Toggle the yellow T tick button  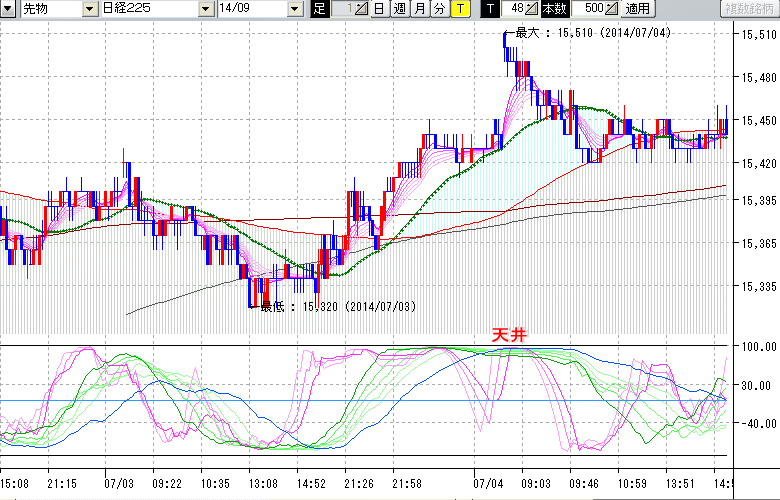[460, 9]
